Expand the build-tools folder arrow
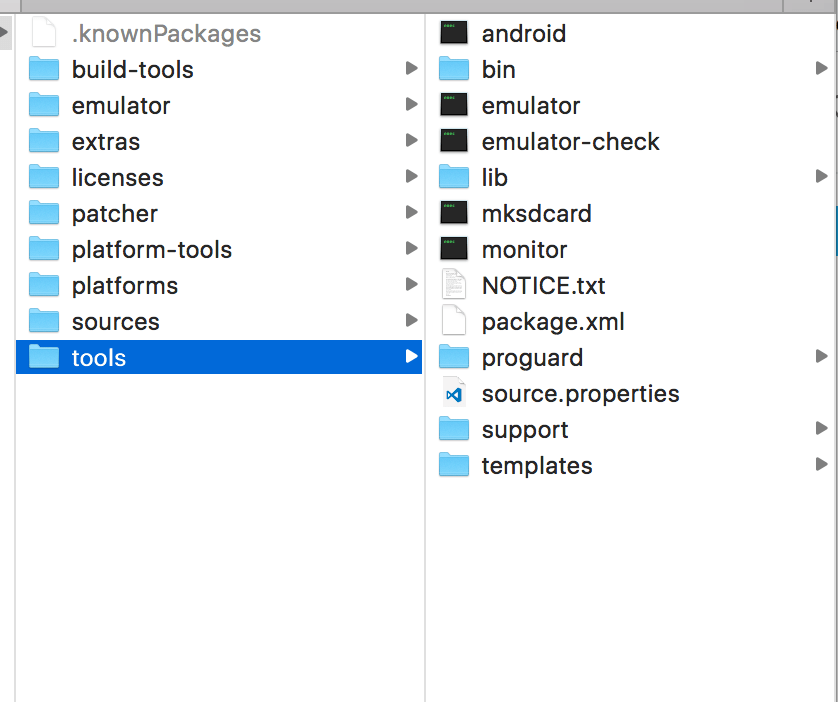 411,69
